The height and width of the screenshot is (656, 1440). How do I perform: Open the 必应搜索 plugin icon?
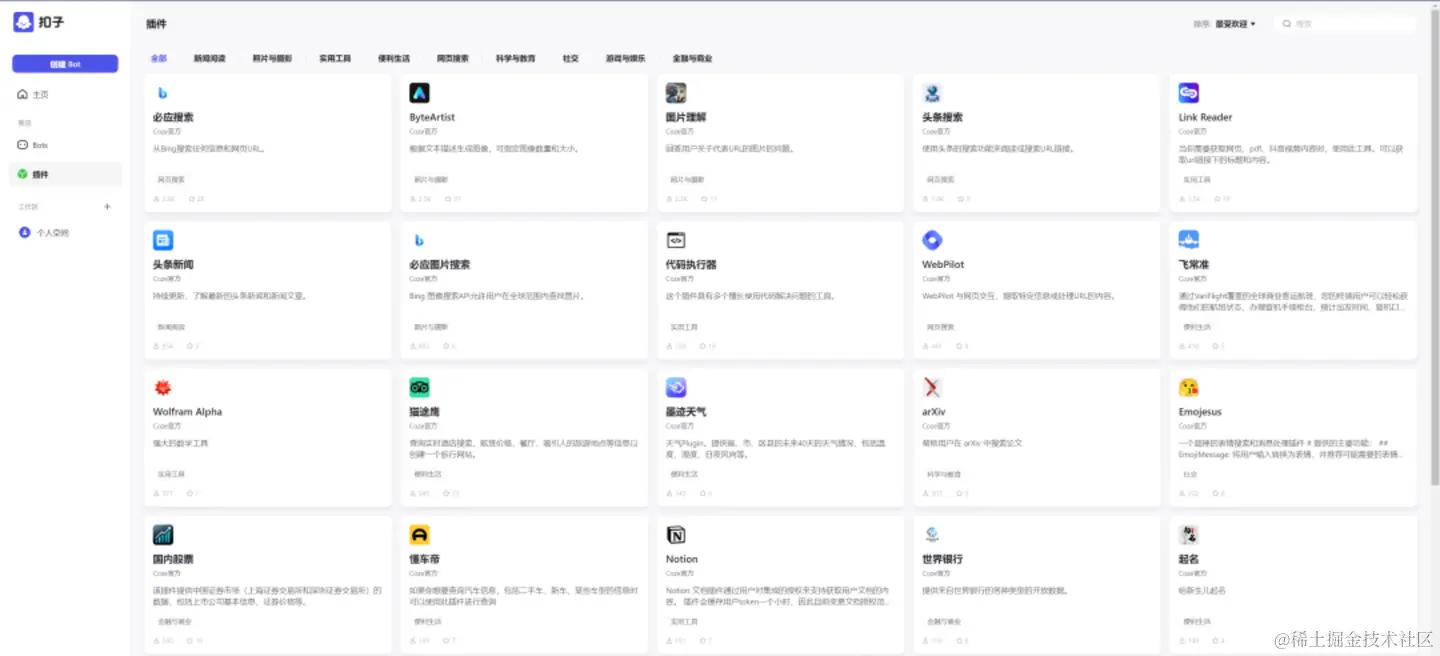pos(163,93)
